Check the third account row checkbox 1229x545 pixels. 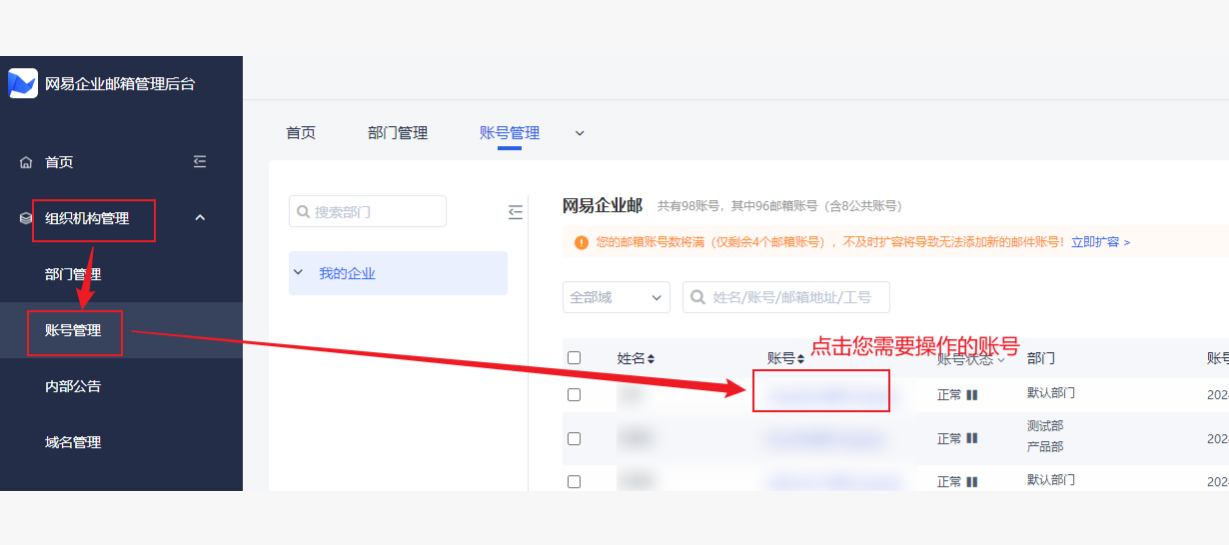click(x=574, y=481)
